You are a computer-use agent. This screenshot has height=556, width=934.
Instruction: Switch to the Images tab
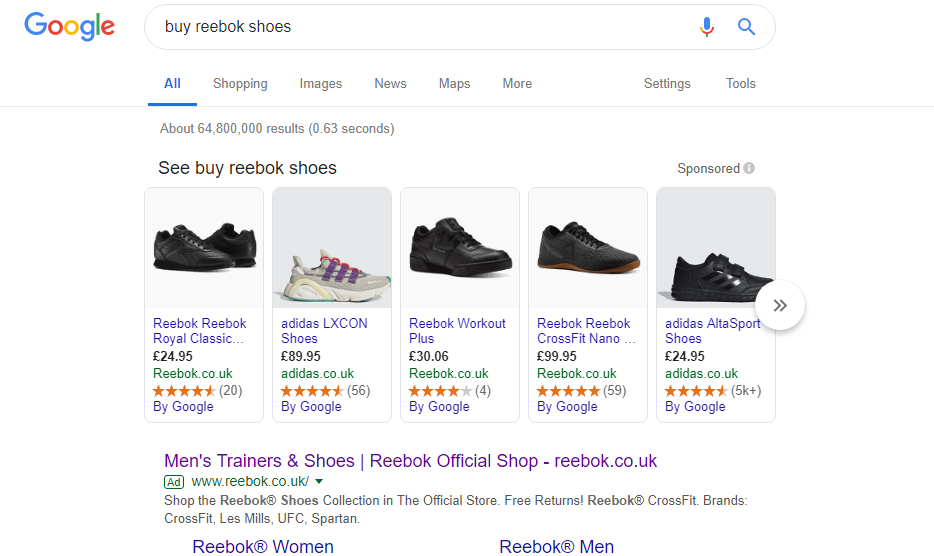(320, 83)
